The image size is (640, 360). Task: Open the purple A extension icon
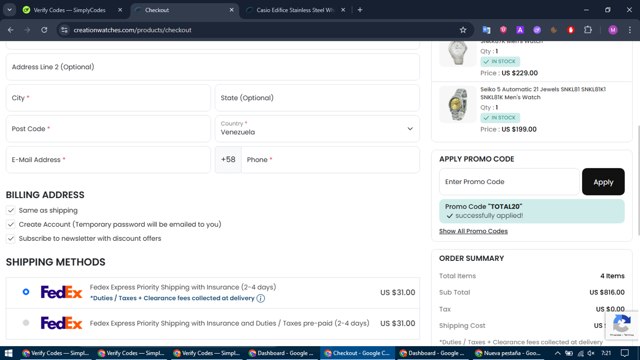coord(520,30)
